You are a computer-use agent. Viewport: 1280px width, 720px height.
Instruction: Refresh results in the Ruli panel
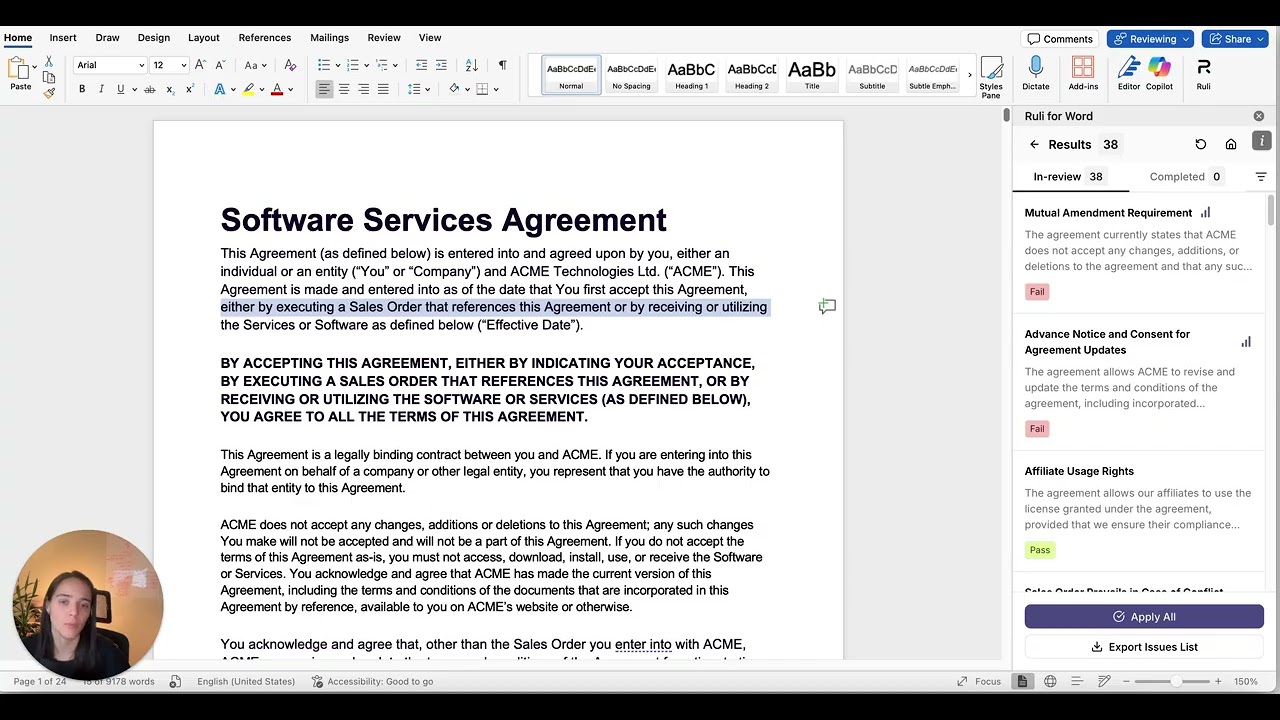[1201, 144]
